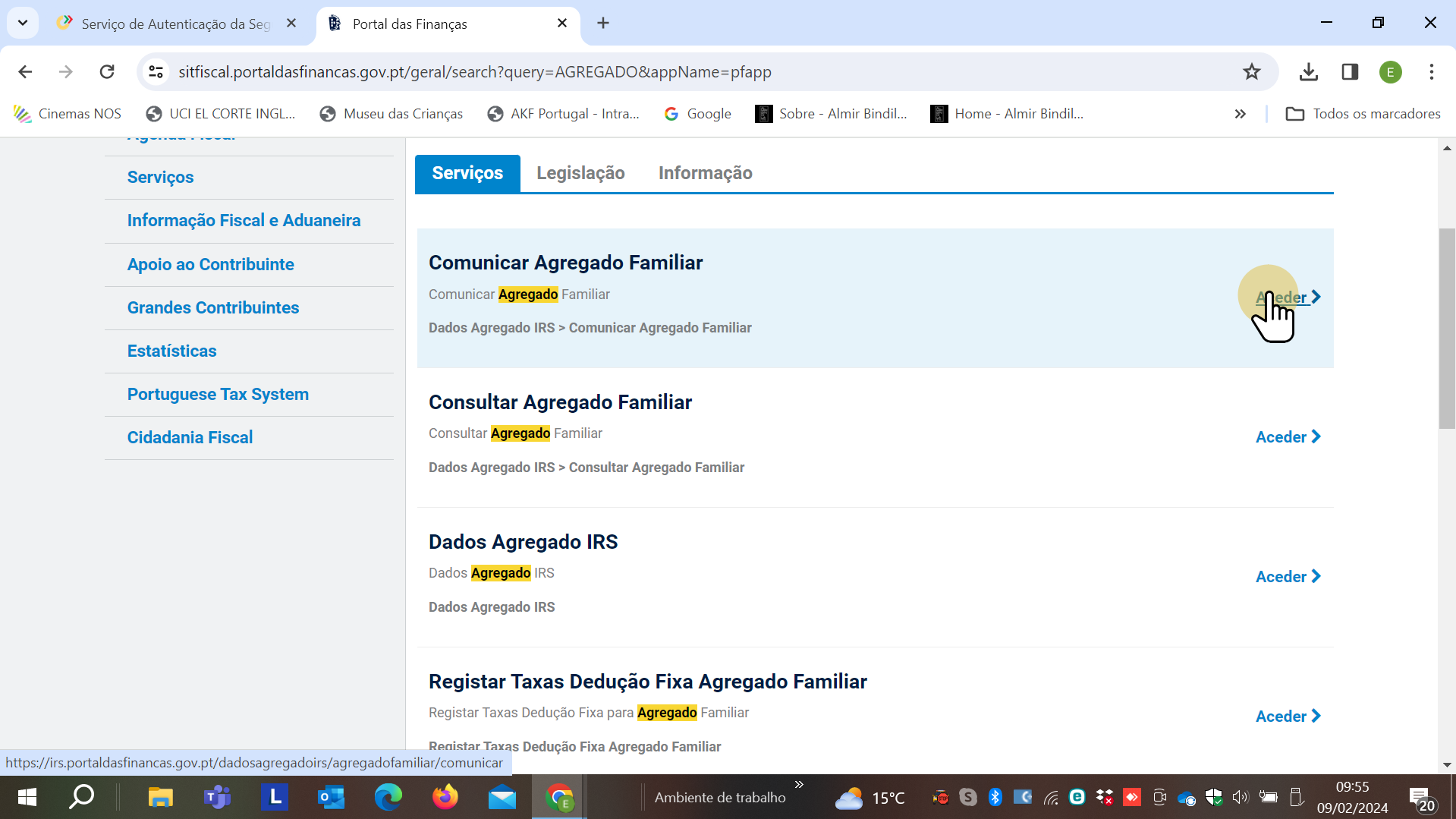1456x819 pixels.
Task: Click Aceder for Dados Agregado IRS
Action: [x=1288, y=577]
